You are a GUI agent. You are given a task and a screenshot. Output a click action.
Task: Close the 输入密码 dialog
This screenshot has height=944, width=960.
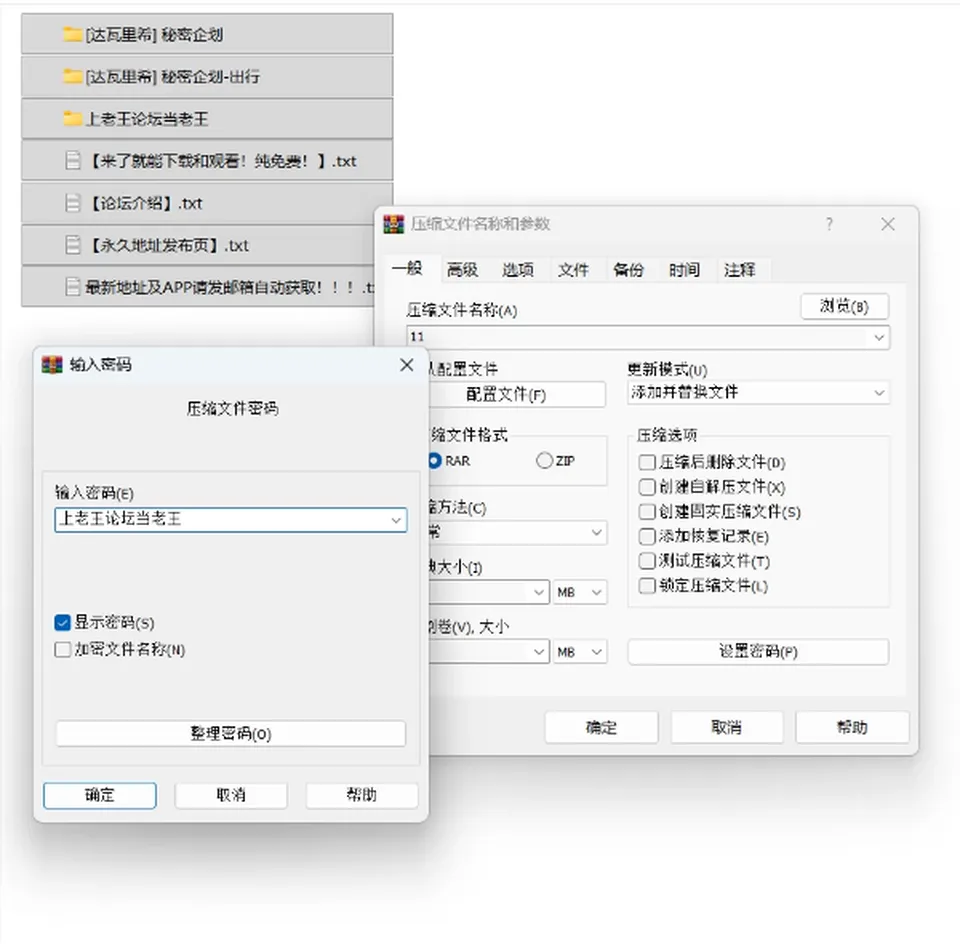coord(407,365)
